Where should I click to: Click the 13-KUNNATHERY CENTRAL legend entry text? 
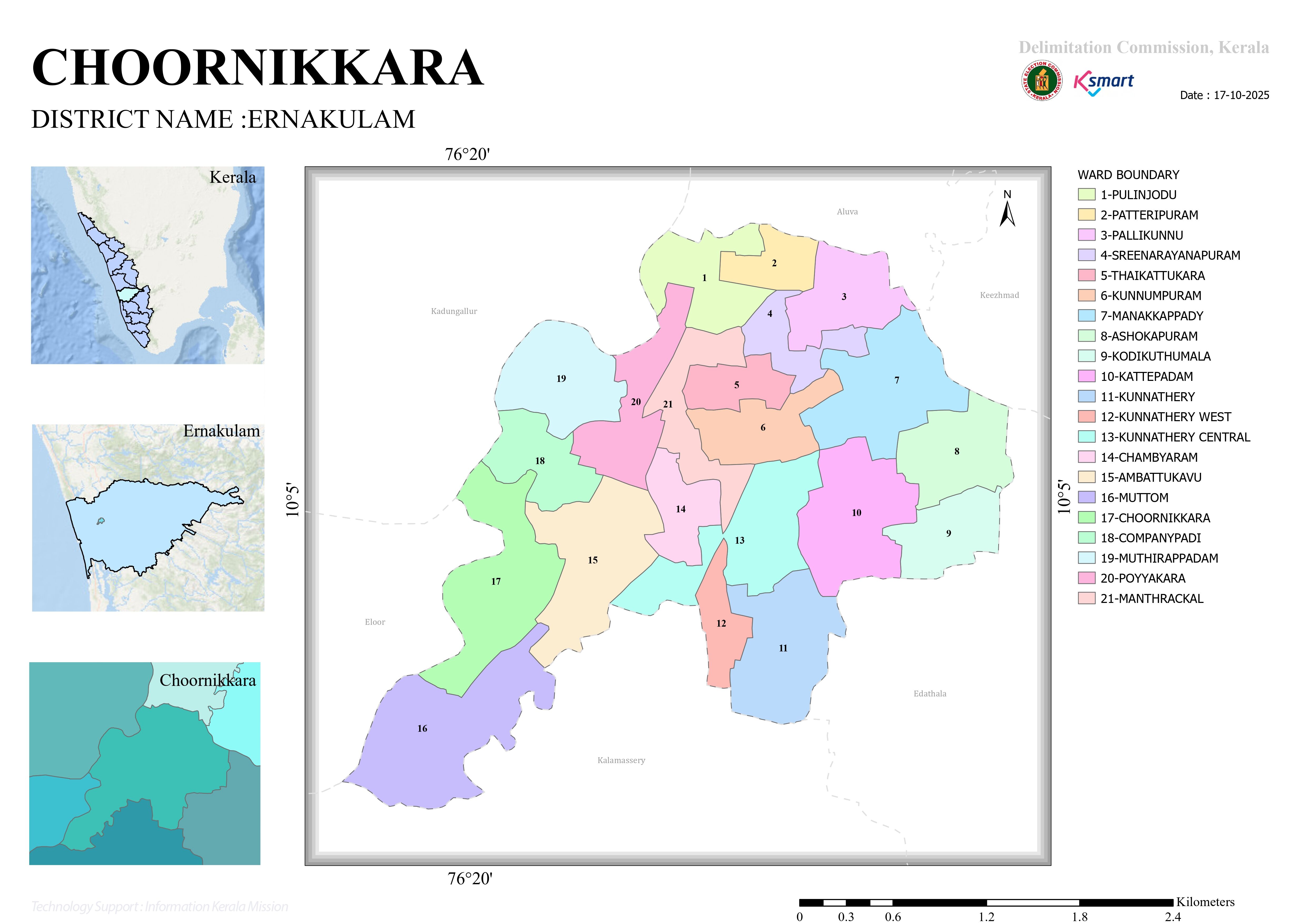click(1176, 437)
